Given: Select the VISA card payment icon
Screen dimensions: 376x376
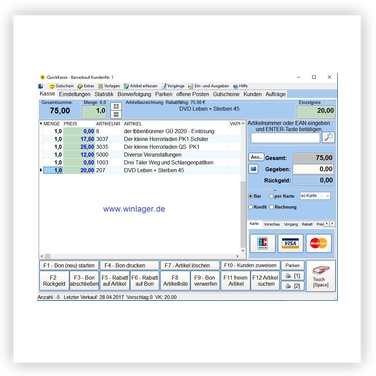Looking at the screenshot, I should click(291, 243).
